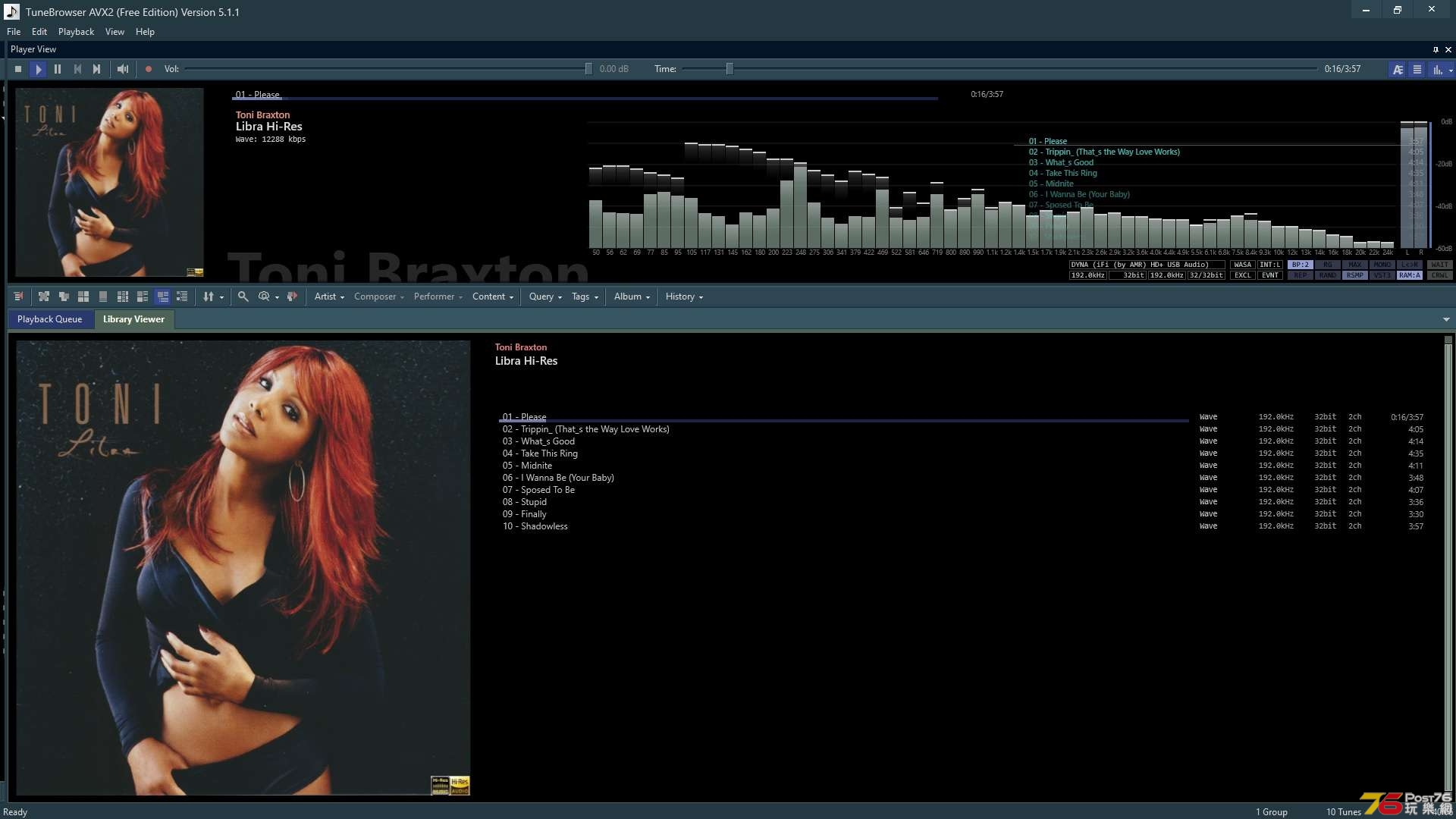Click the stacked covers view icon
Screen dimensions: 1456x819
pos(64,297)
